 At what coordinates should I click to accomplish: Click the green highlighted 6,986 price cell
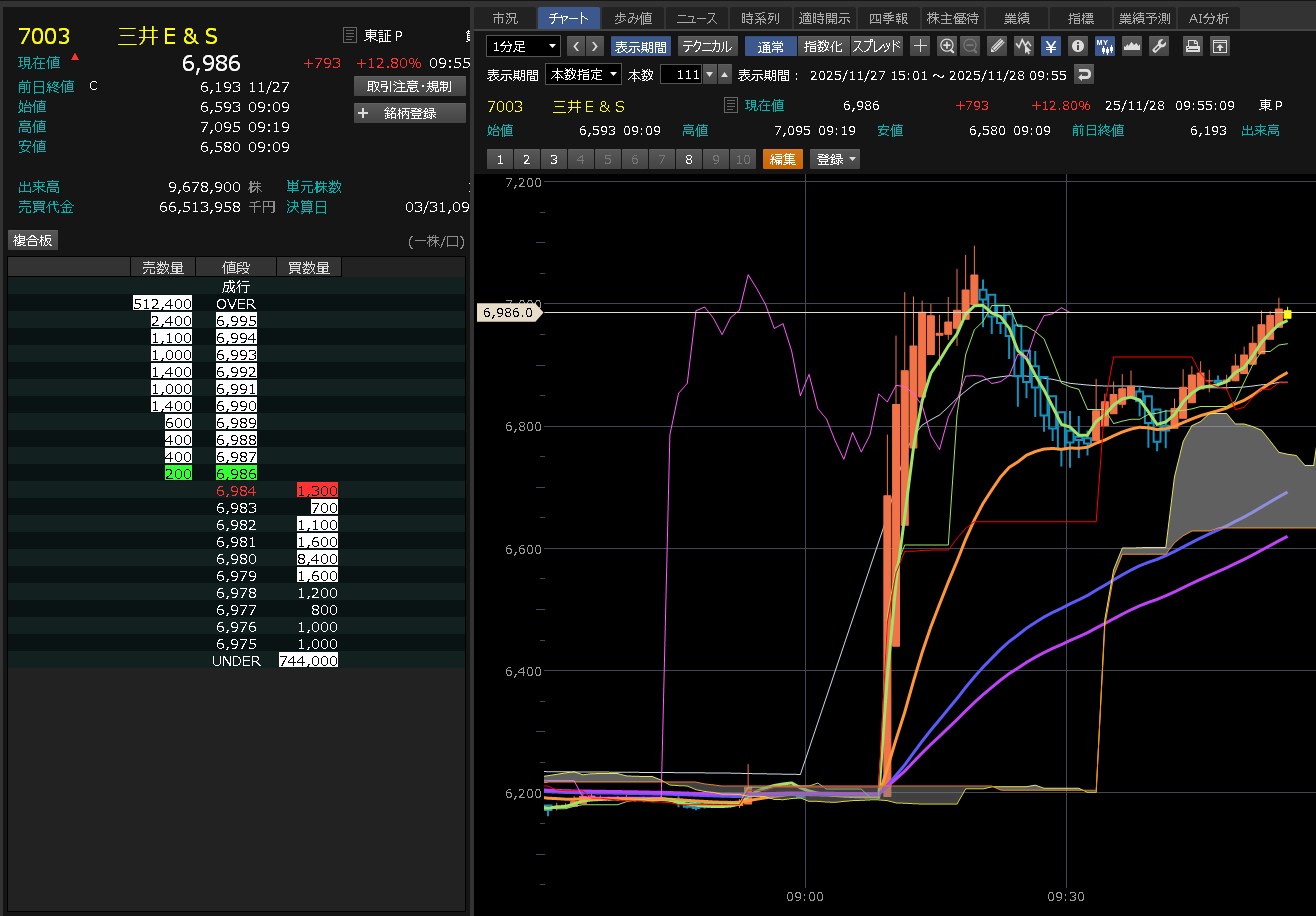click(236, 473)
